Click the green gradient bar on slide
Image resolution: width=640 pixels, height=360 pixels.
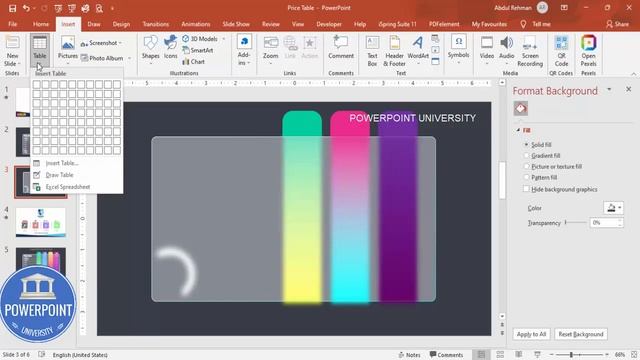coord(302,207)
